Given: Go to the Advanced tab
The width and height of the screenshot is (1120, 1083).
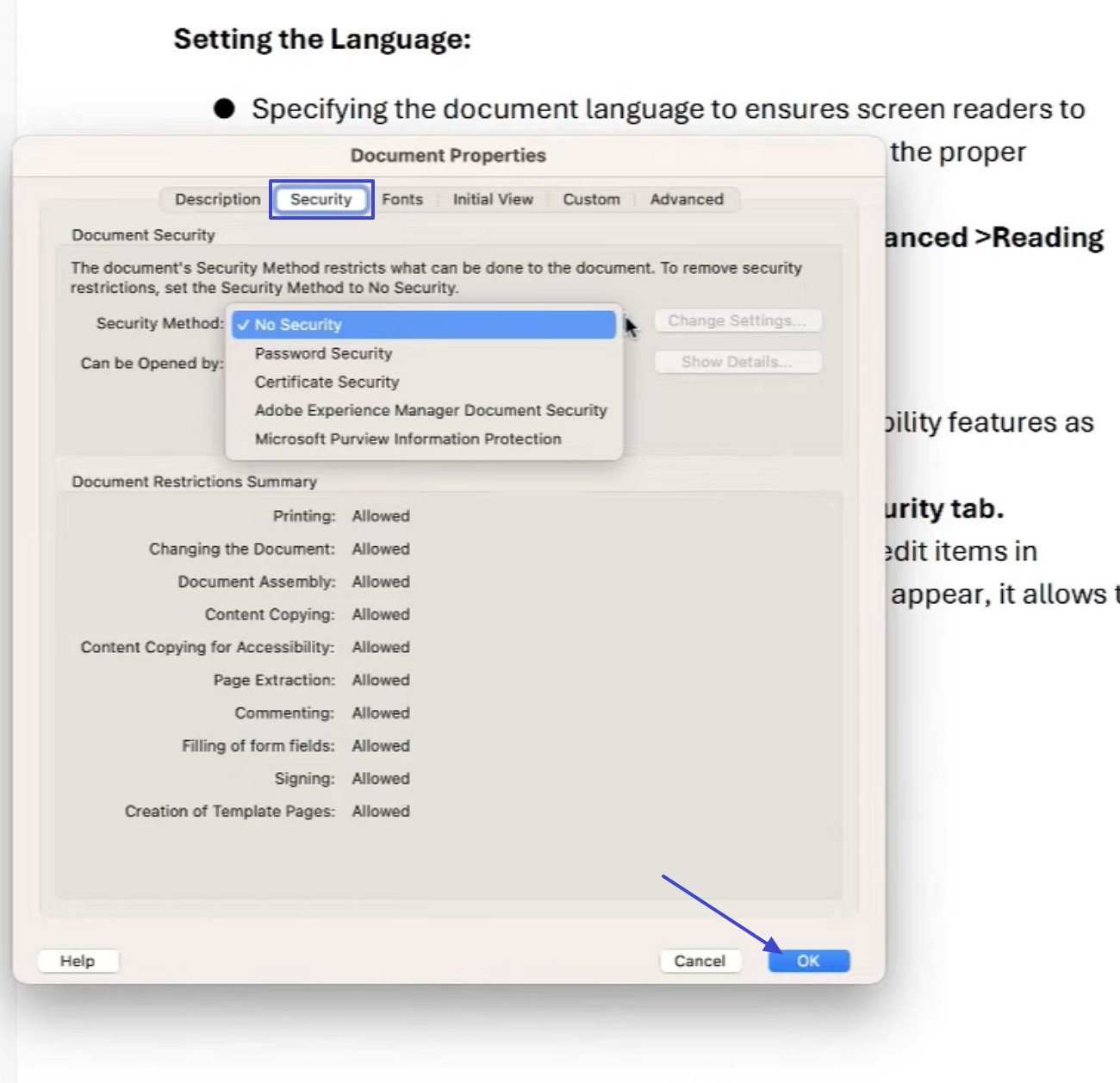Looking at the screenshot, I should click(x=687, y=199).
